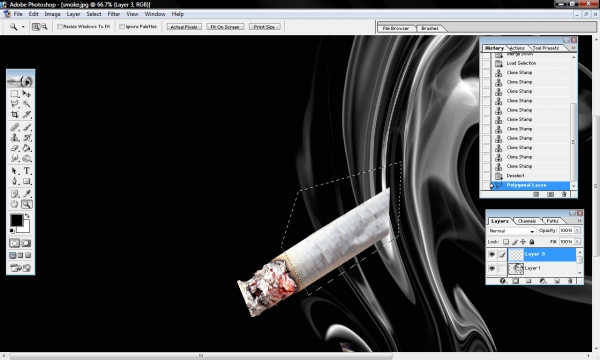The width and height of the screenshot is (600, 360).
Task: Select the Move tool
Action: point(26,94)
